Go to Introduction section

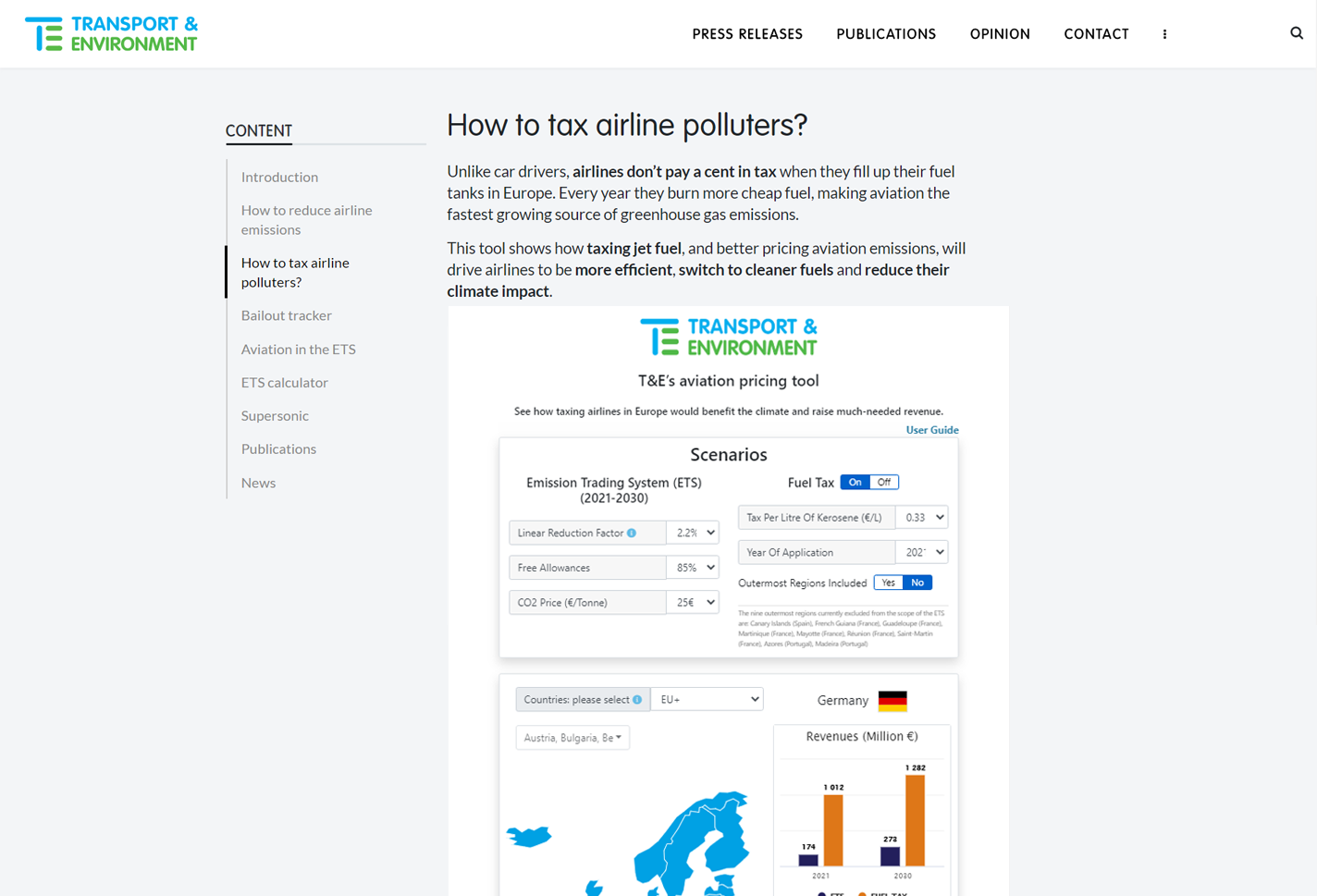point(279,177)
